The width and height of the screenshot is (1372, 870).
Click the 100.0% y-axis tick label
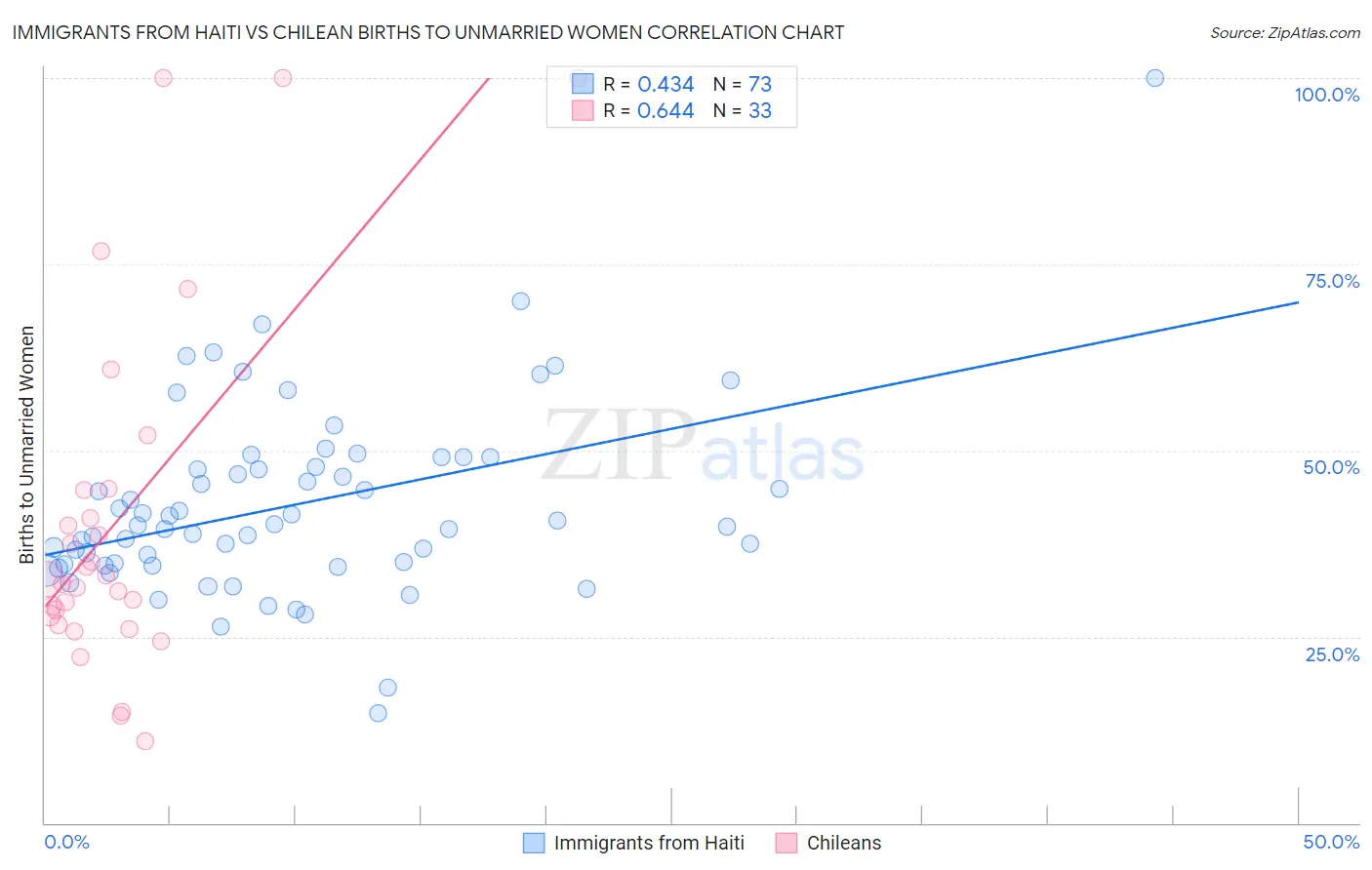click(1326, 95)
